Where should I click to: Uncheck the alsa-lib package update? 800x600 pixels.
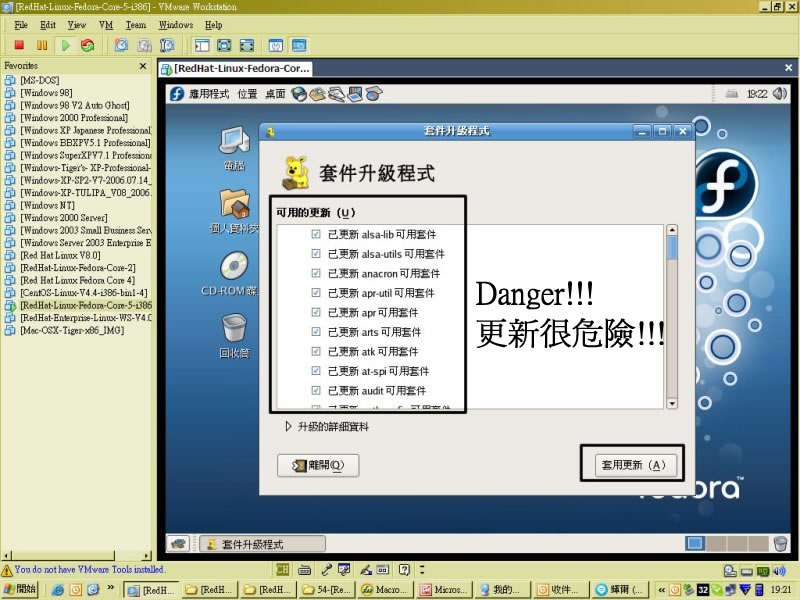(316, 234)
